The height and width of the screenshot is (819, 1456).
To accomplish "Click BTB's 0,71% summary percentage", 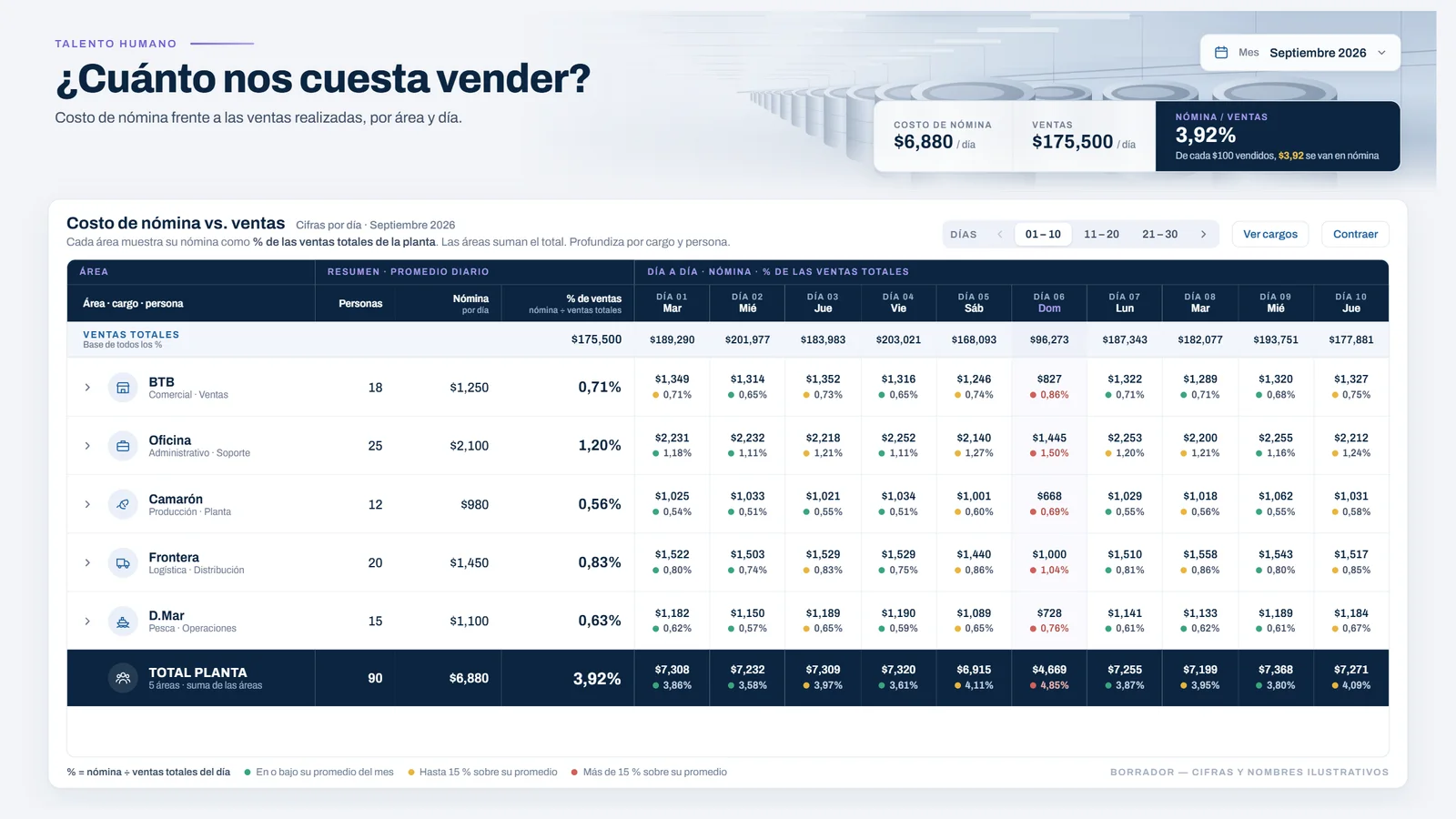I will (600, 388).
